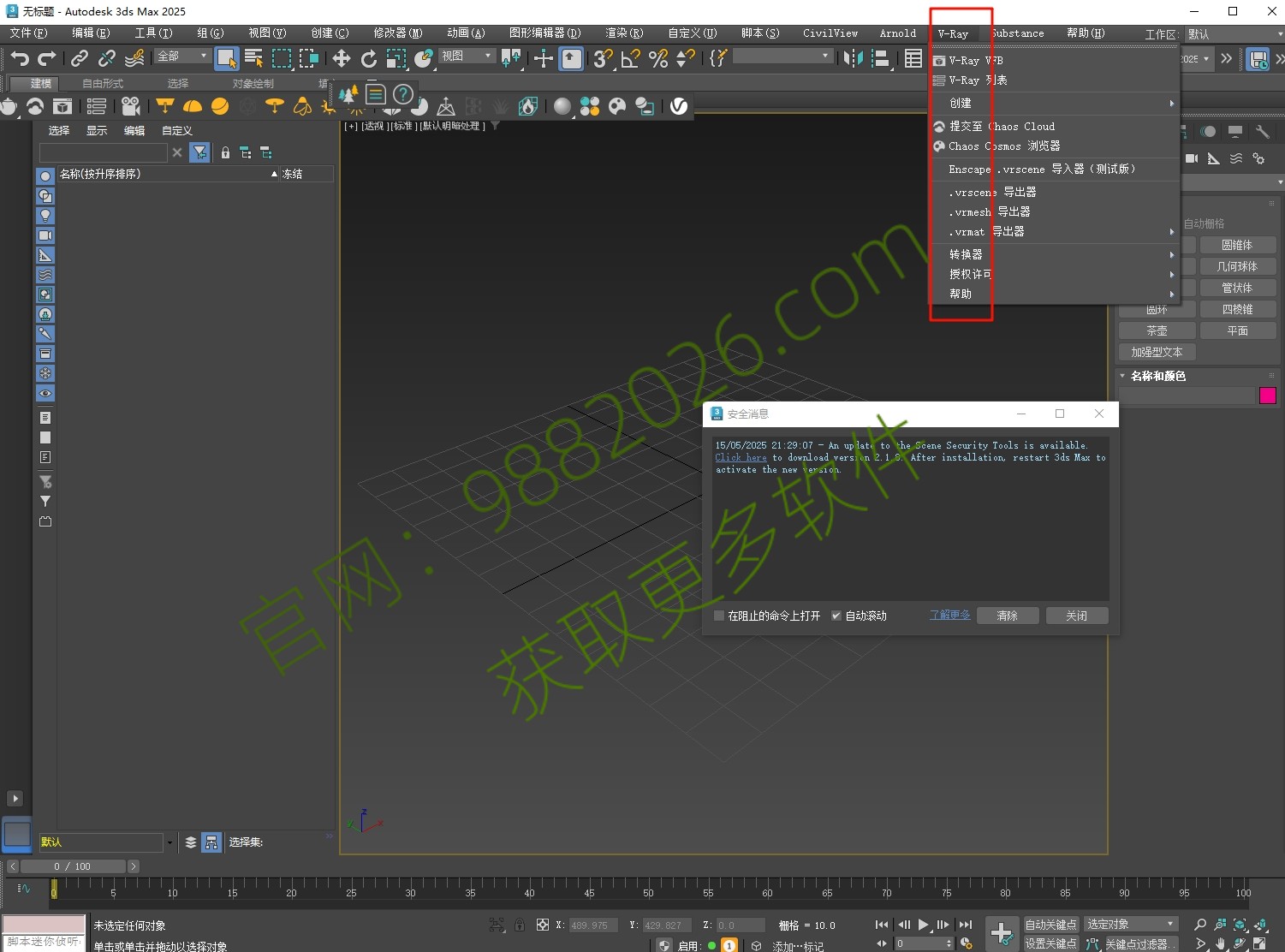Open Chaos Cosmos trees icon

348,94
